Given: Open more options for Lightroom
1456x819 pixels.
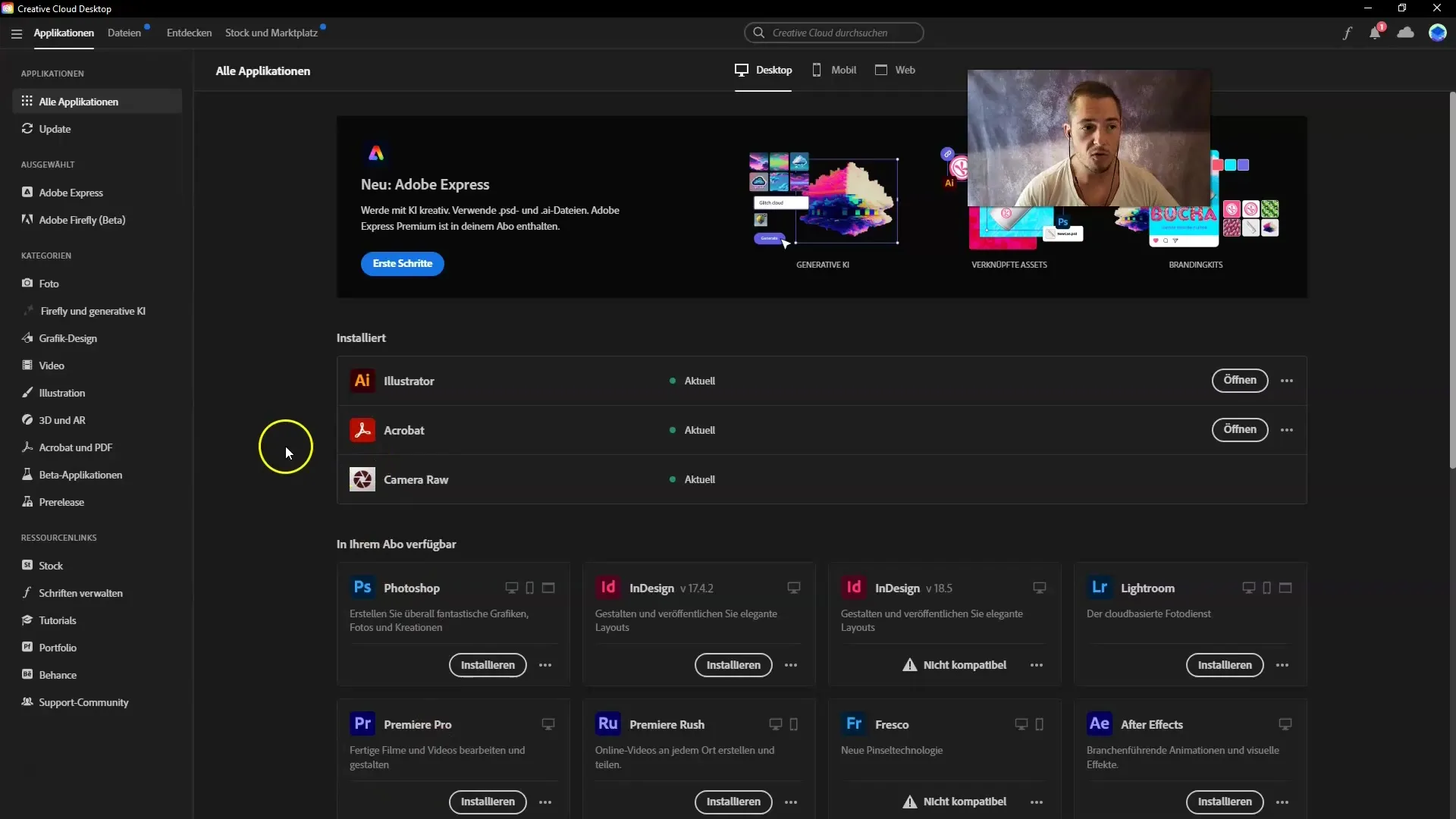Looking at the screenshot, I should point(1282,665).
